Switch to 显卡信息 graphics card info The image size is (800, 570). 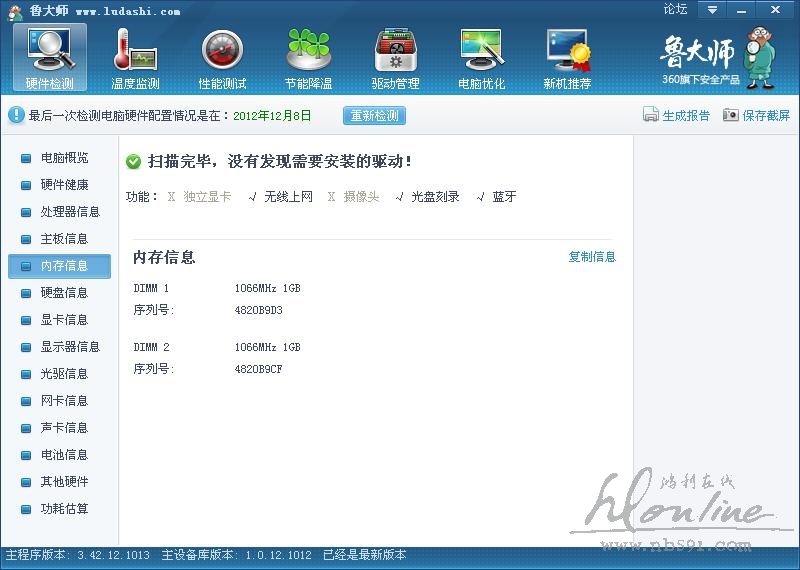point(63,320)
